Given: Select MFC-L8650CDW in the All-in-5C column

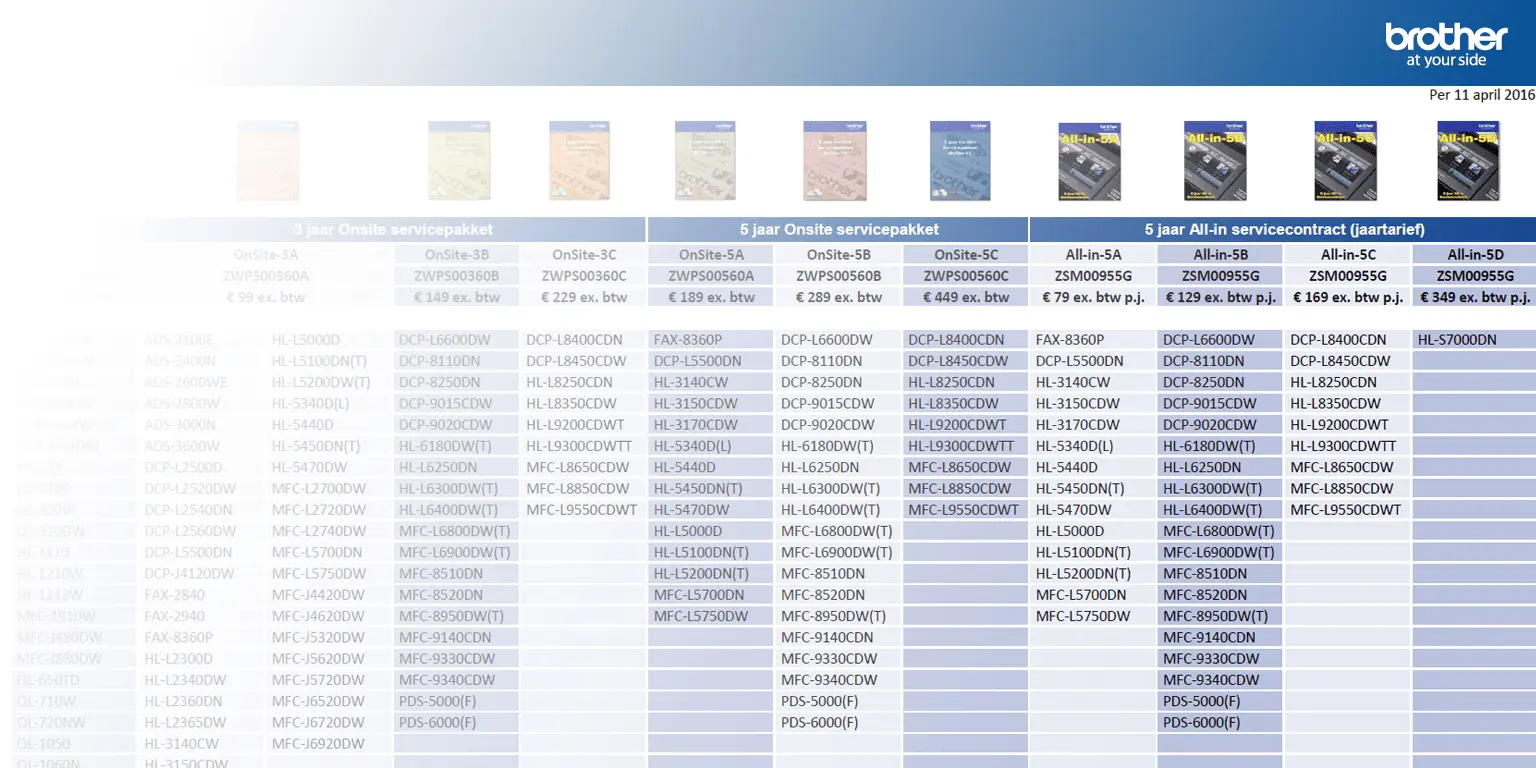Looking at the screenshot, I should 1342,467.
